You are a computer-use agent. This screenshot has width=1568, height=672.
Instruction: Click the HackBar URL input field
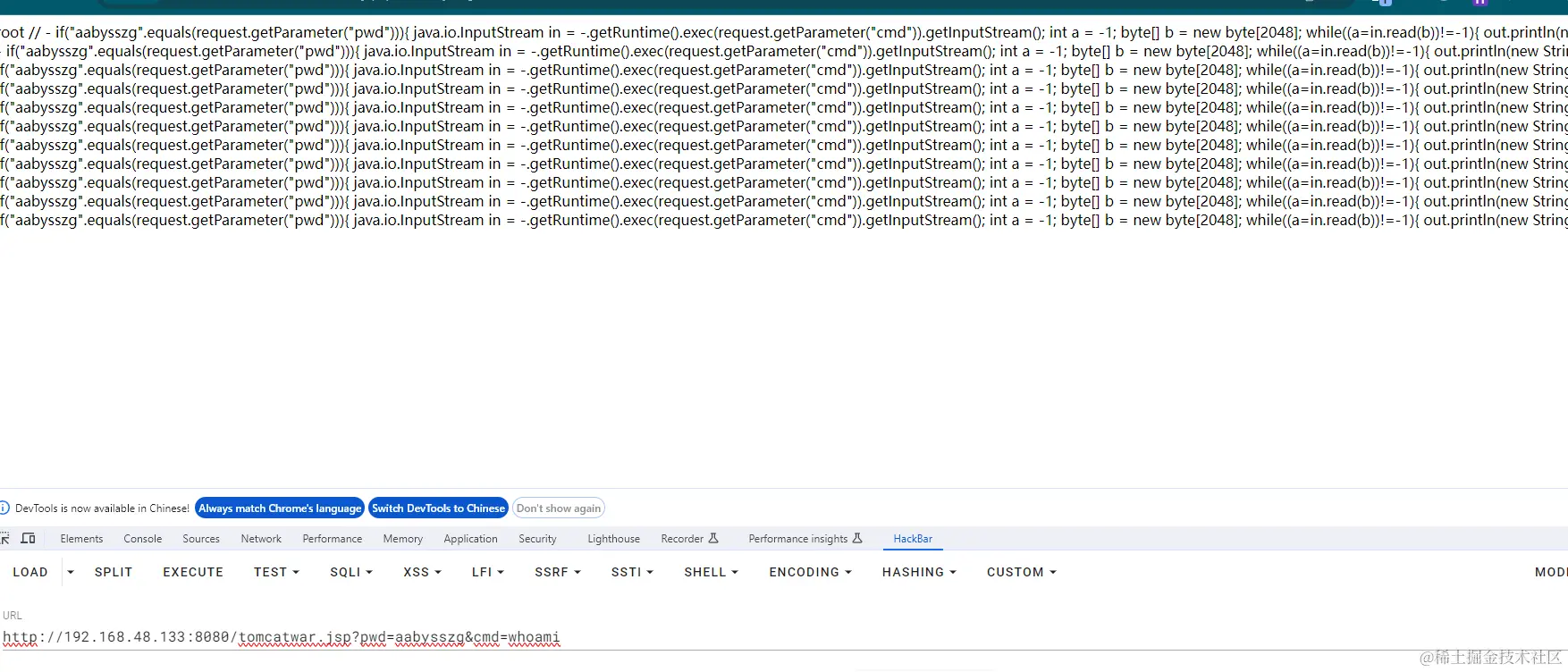pos(784,637)
